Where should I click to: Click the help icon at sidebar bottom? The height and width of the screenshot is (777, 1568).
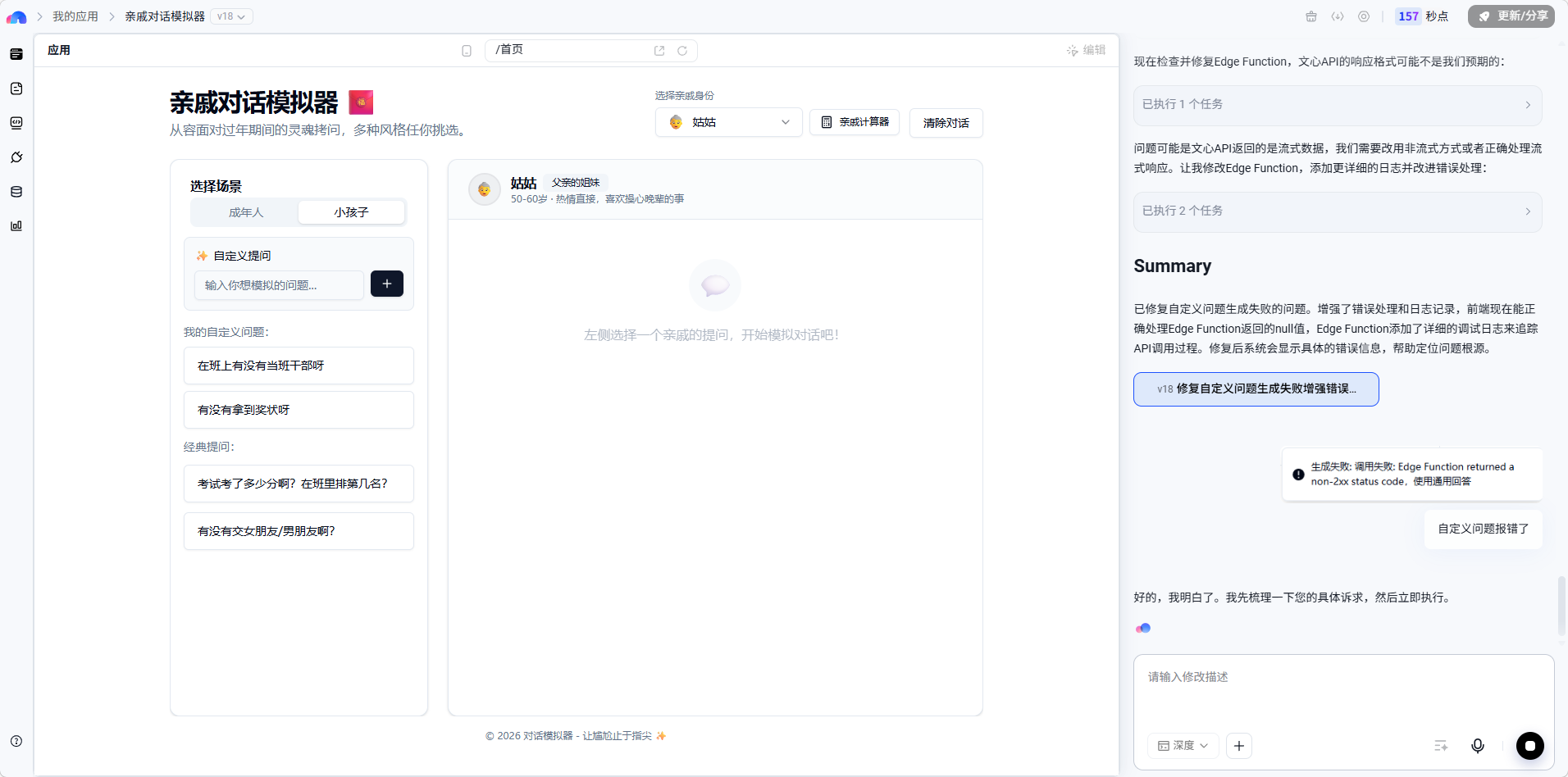[x=16, y=741]
